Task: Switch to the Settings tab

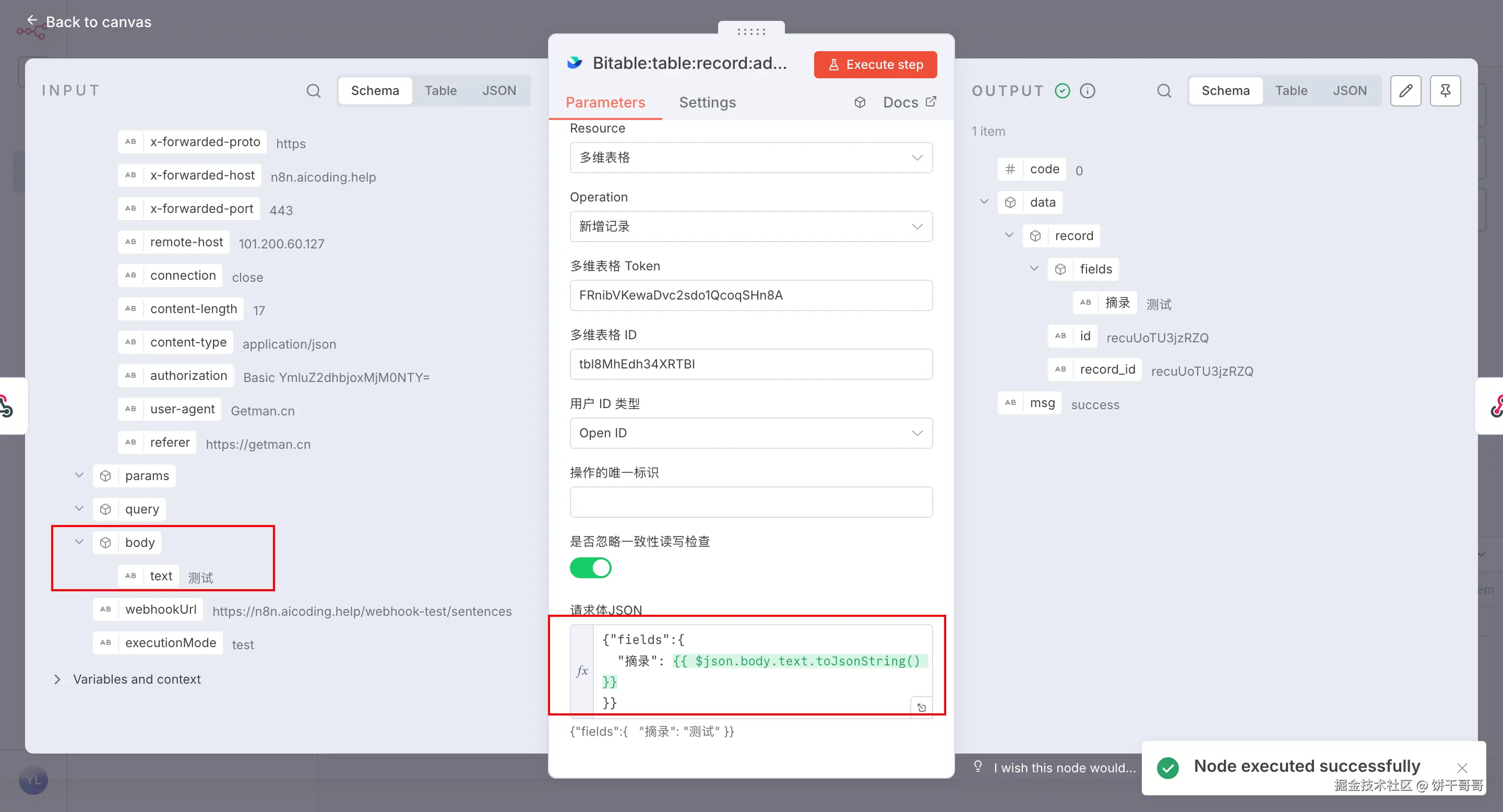Action: (x=707, y=102)
